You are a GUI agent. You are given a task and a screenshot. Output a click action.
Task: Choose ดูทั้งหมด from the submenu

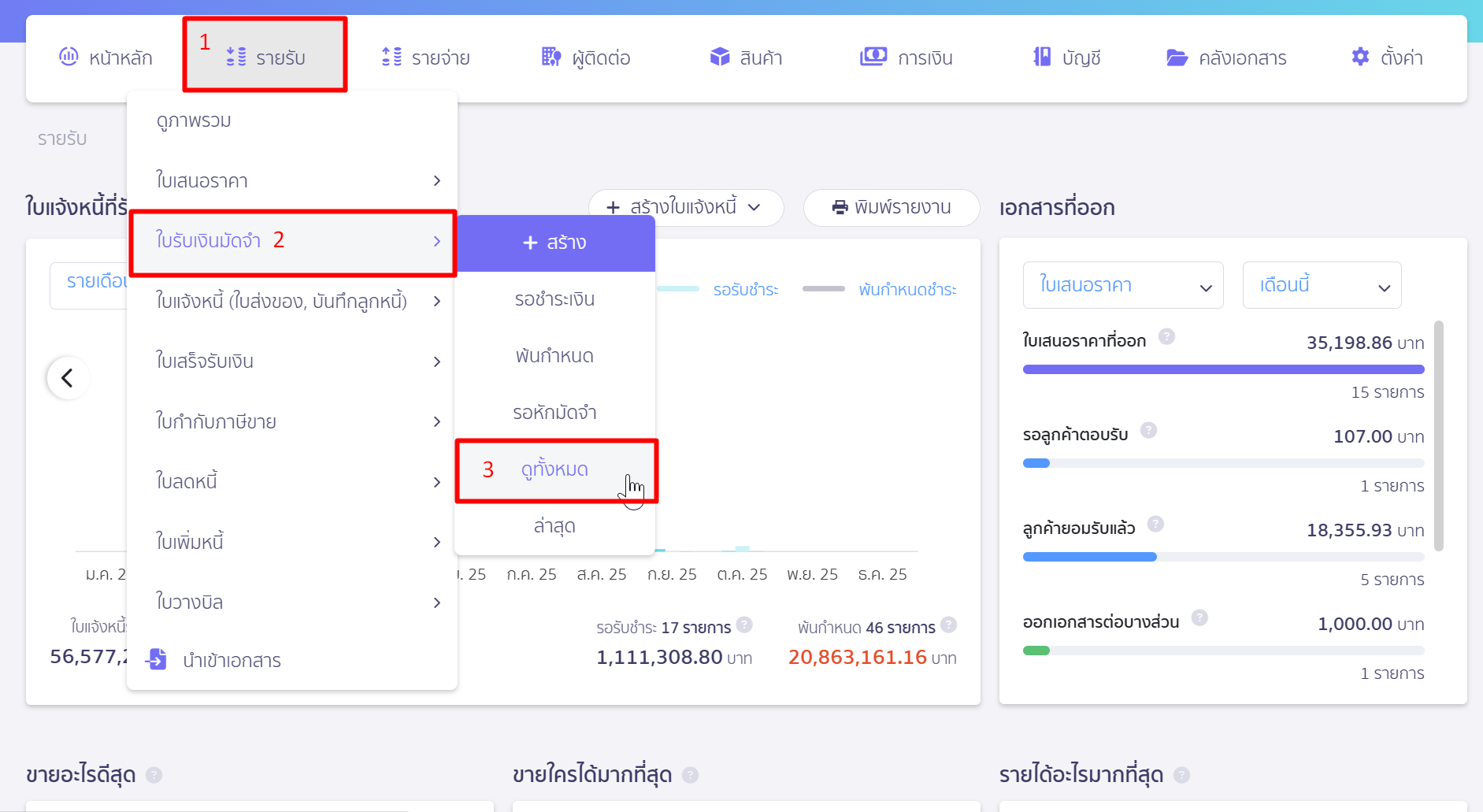point(555,469)
